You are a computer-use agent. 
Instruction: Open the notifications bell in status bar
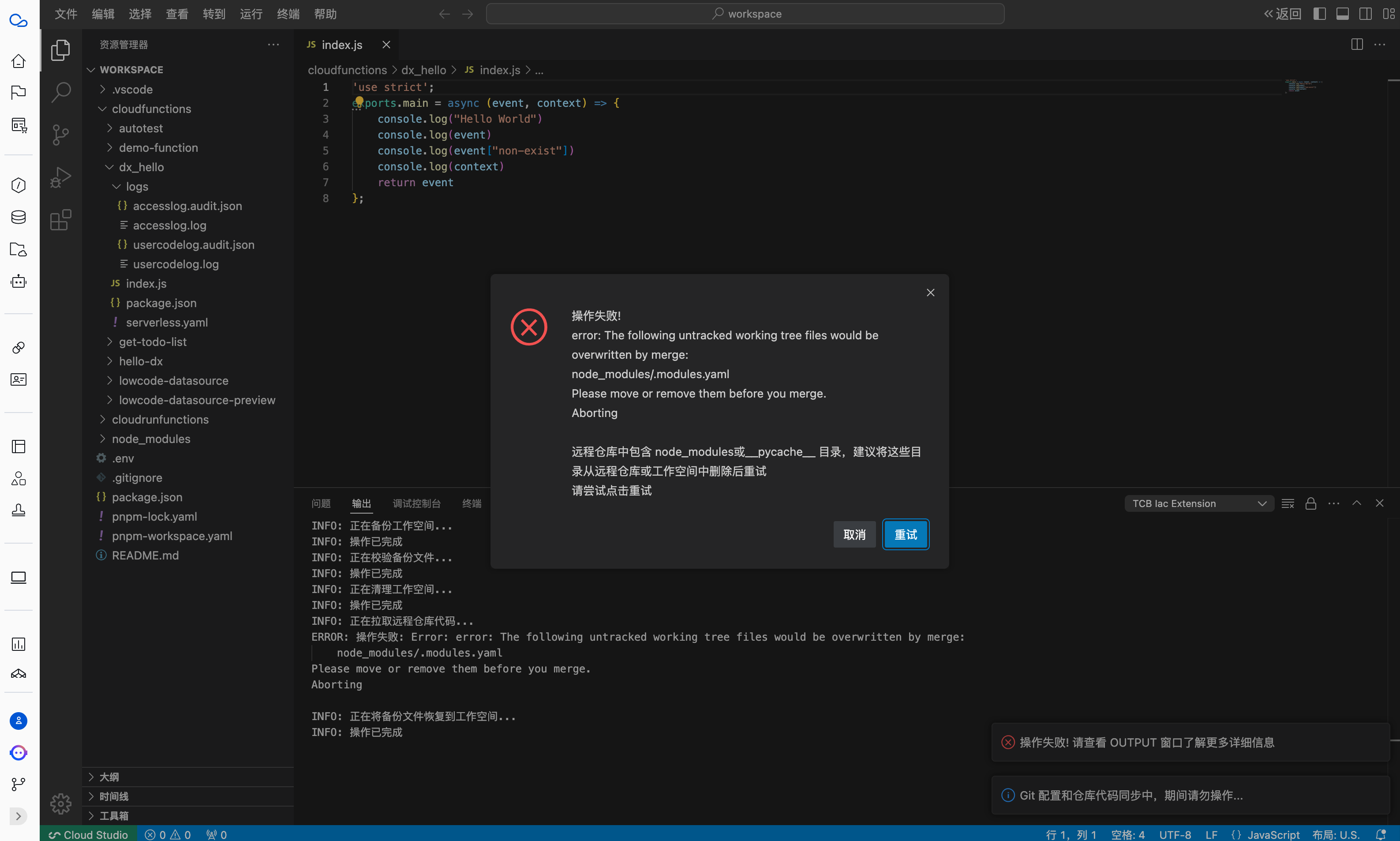(x=1381, y=834)
